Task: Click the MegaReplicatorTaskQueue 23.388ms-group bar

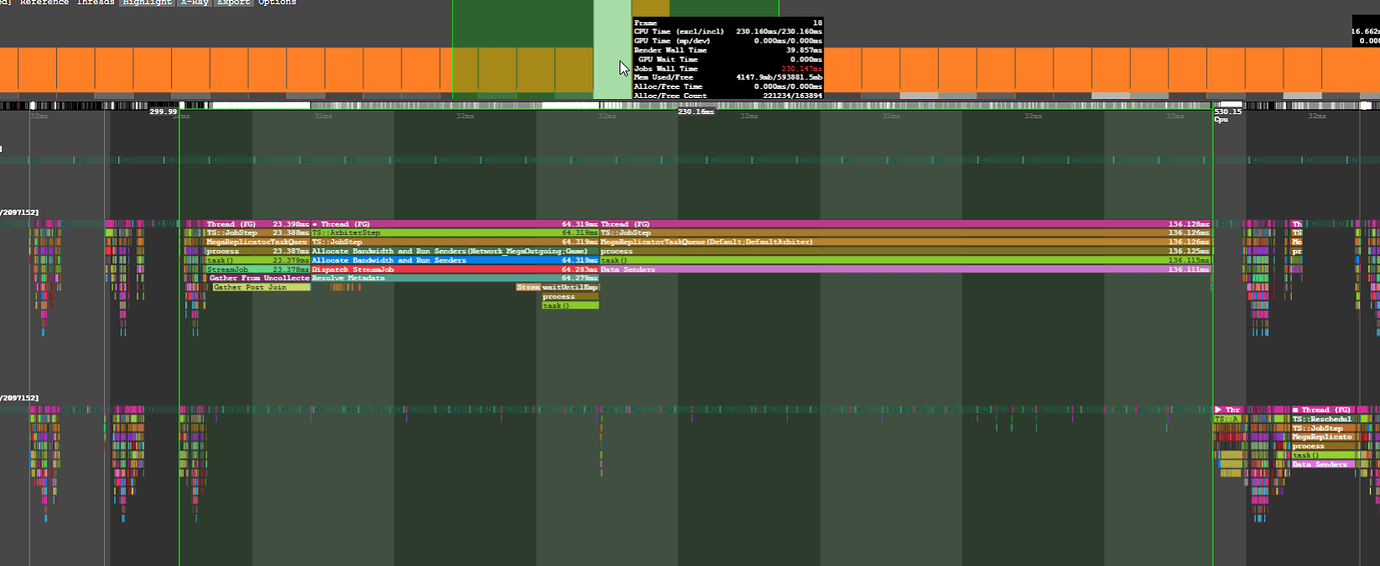Action: pyautogui.click(x=257, y=242)
